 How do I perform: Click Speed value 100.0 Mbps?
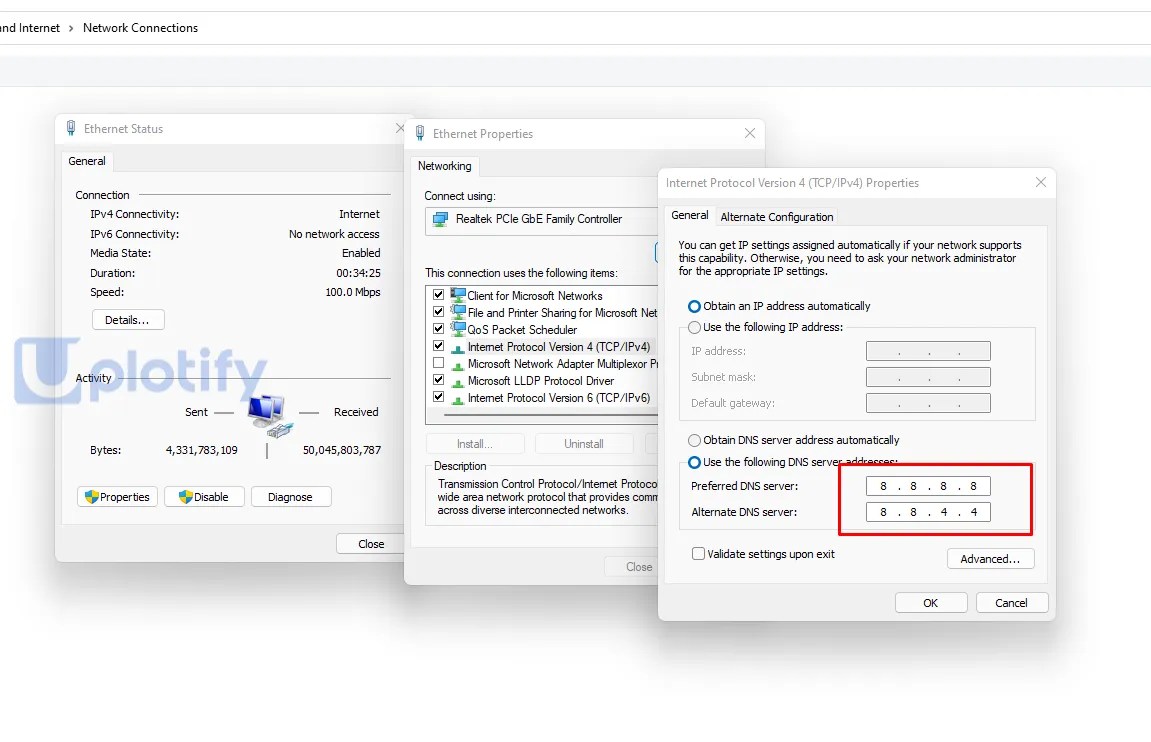click(x=353, y=292)
